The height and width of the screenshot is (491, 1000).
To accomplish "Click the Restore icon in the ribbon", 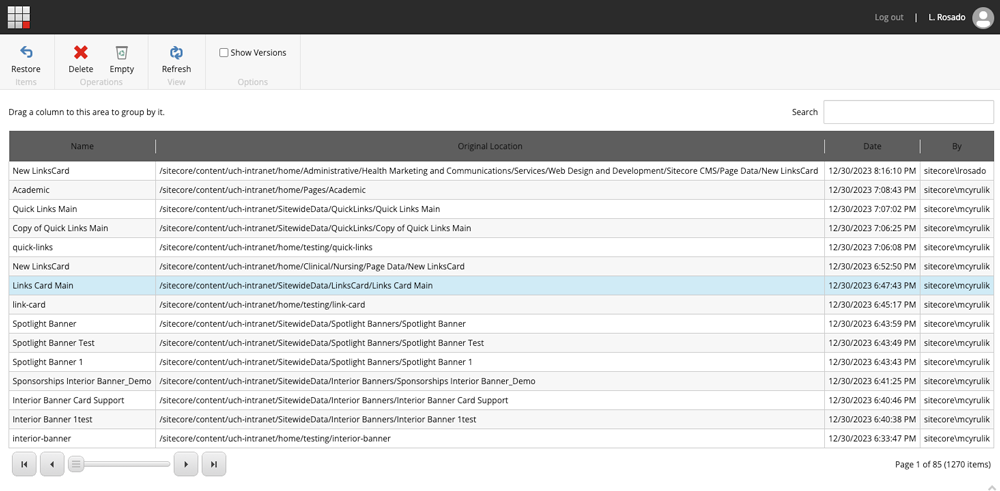I will [x=26, y=53].
